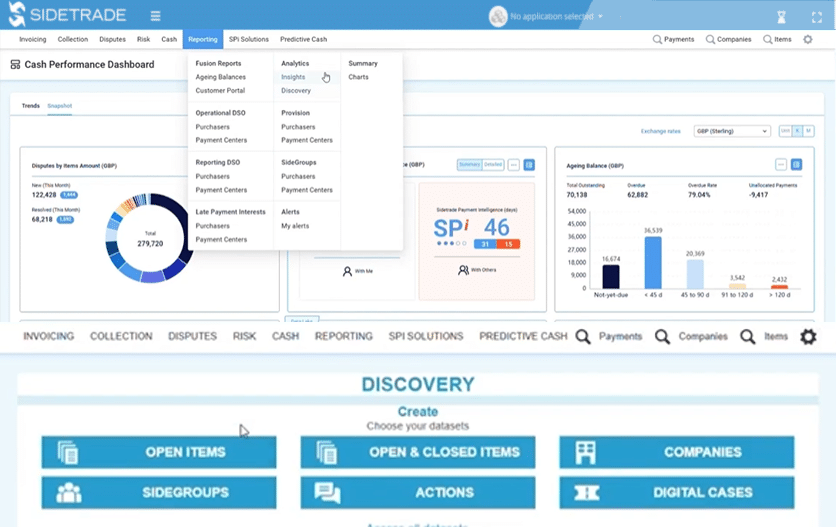Screen dimensions: 836x527
Task: Click large magnifier before Companies in lower bar
Action: pos(662,337)
